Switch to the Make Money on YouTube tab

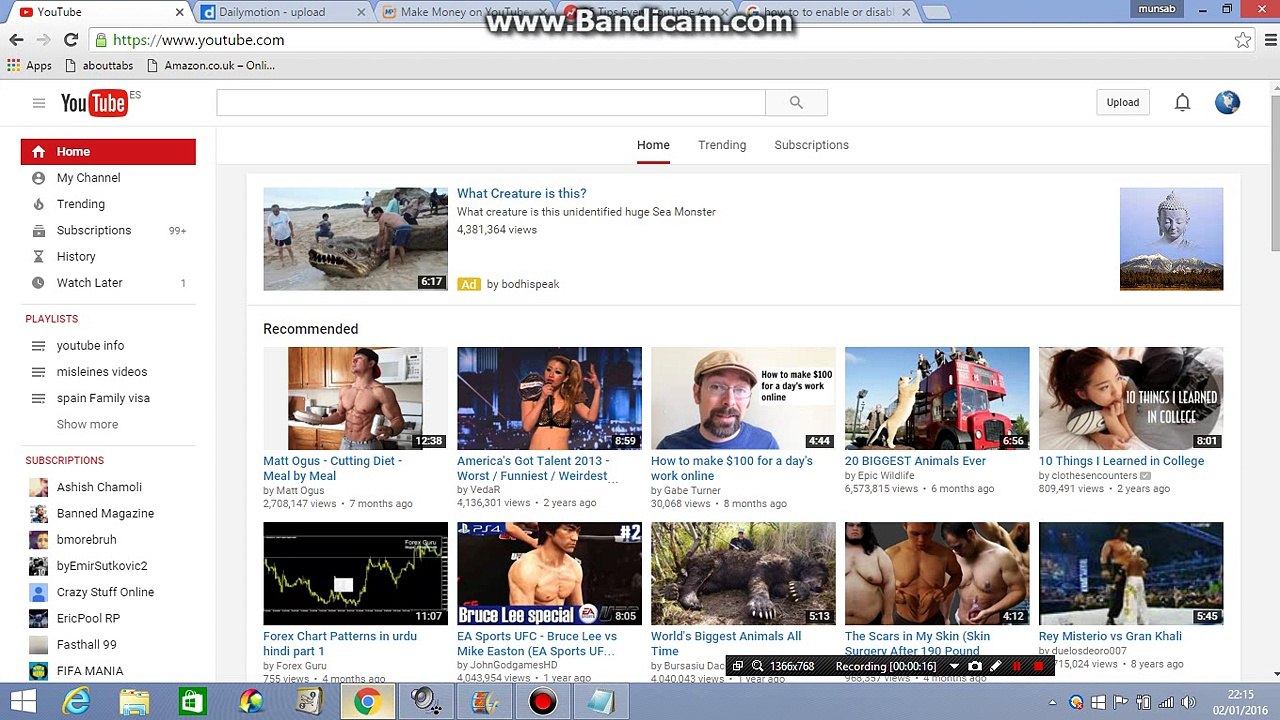tap(460, 12)
